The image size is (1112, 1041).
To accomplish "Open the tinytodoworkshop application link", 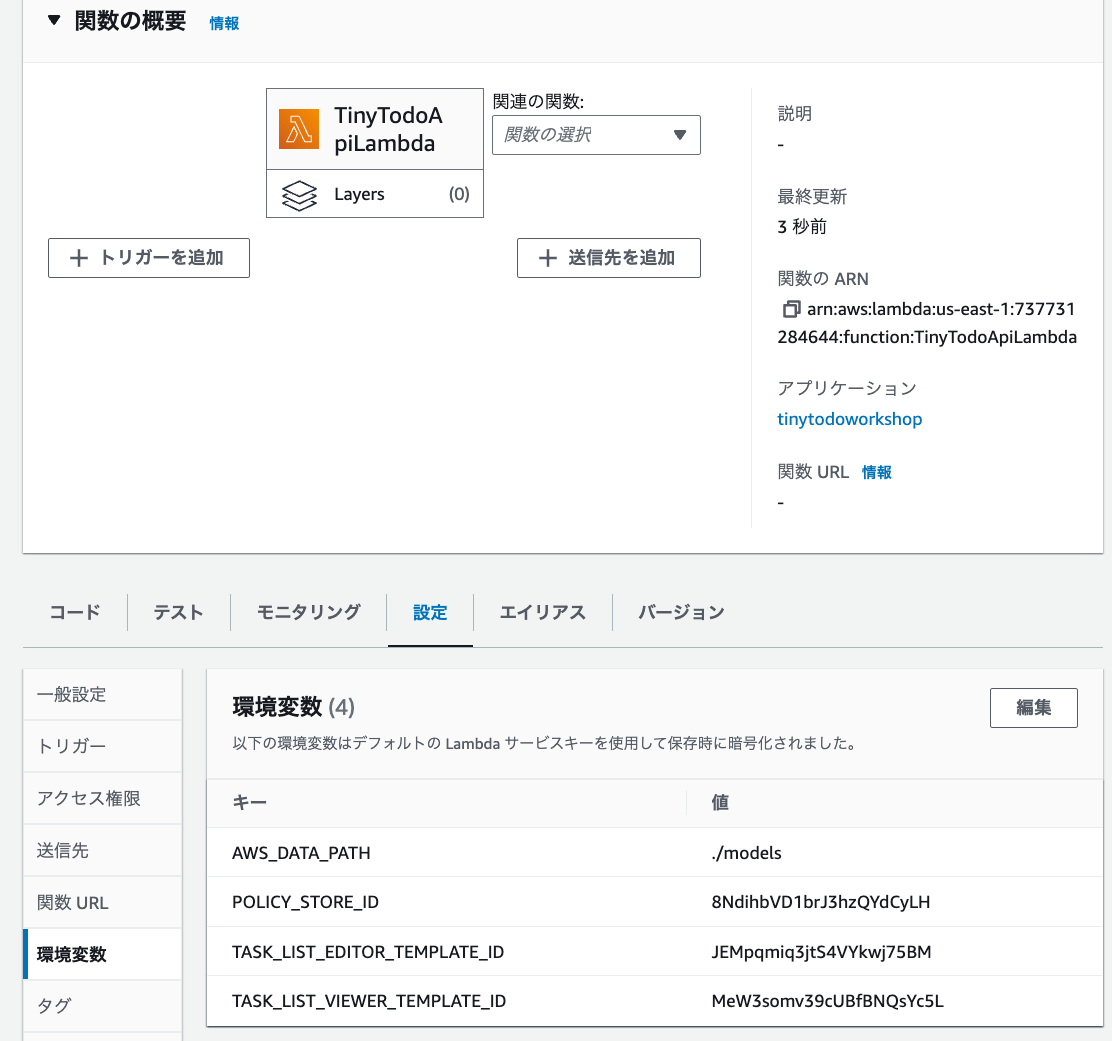I will [850, 419].
